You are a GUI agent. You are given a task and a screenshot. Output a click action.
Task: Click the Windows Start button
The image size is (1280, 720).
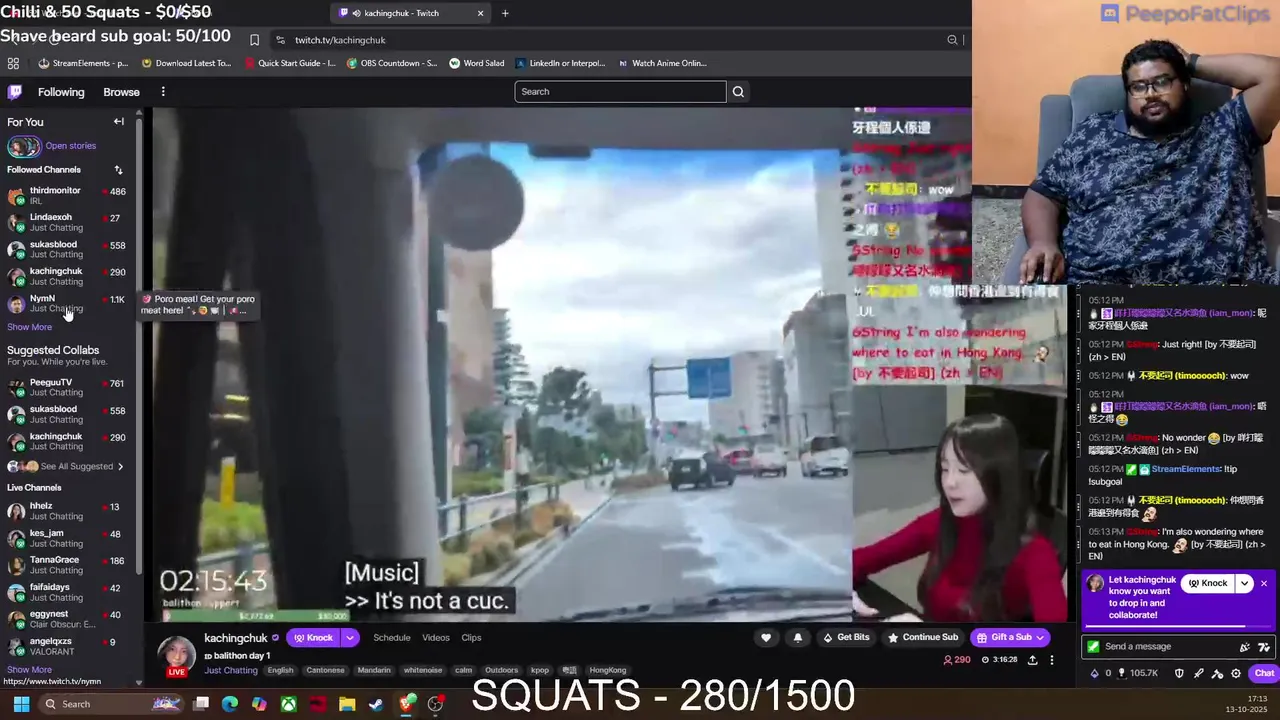[21, 704]
